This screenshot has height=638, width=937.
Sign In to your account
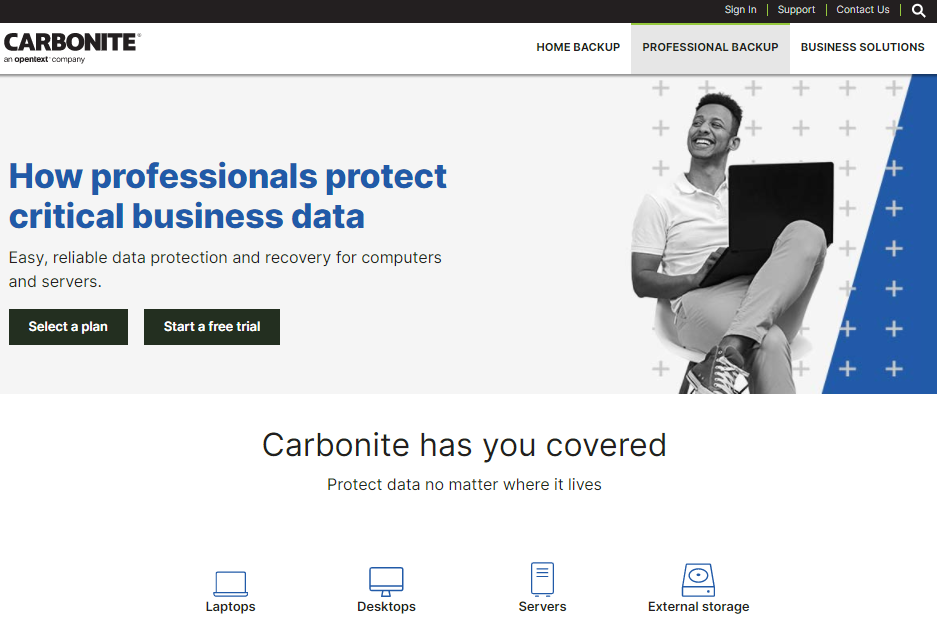point(740,10)
